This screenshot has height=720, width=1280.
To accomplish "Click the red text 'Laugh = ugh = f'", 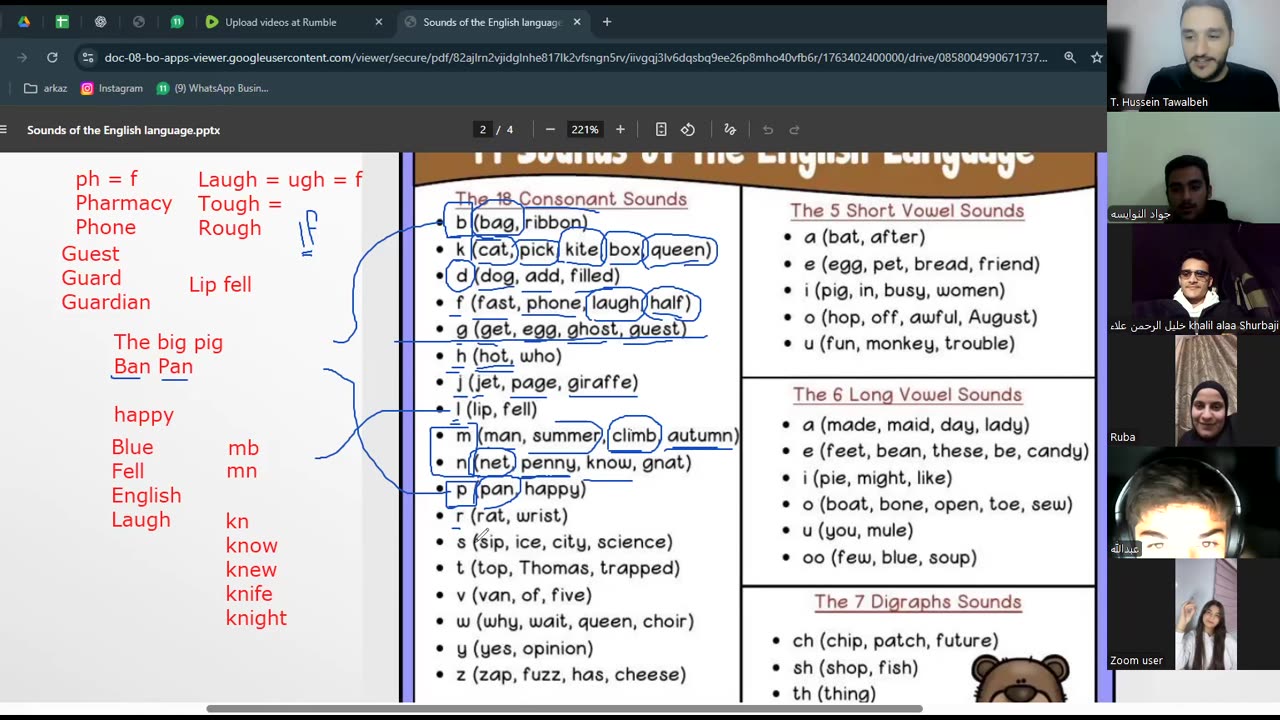I will point(280,180).
